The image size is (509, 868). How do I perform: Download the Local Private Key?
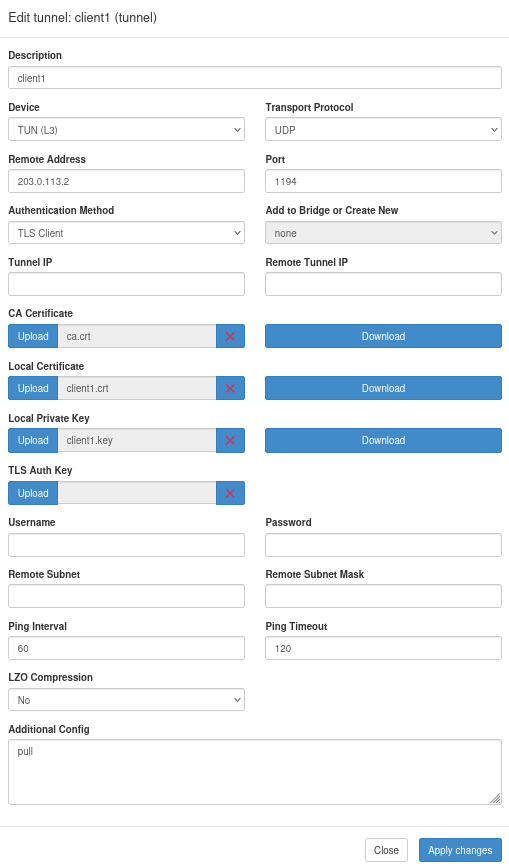click(383, 440)
